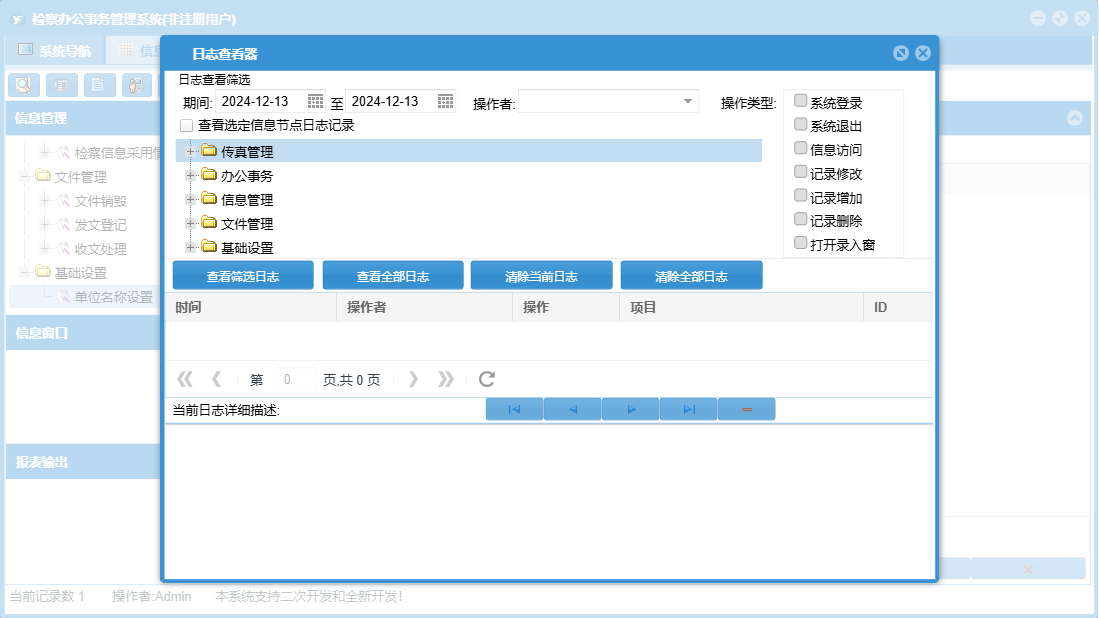Click the 查看筛选日志 button
1099x618 pixels.
pos(243,276)
